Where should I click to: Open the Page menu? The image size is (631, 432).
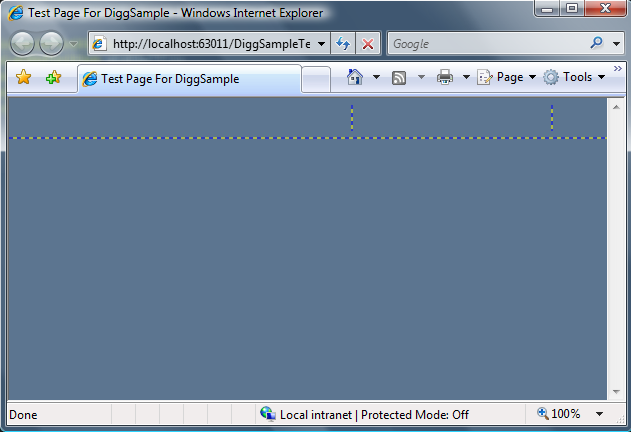pyautogui.click(x=506, y=77)
